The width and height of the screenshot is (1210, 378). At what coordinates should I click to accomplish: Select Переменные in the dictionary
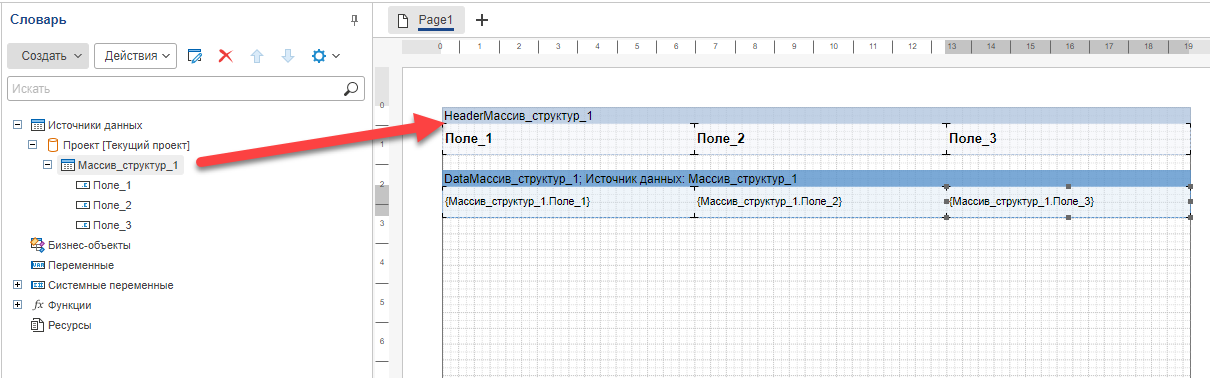[81, 265]
